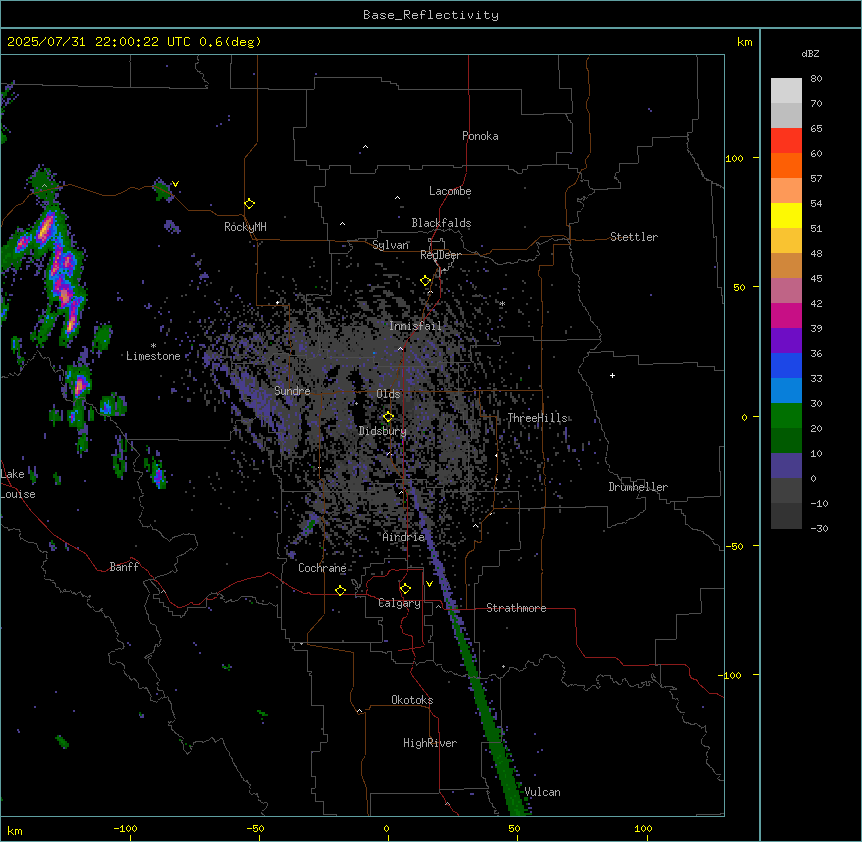Click the Sylvan label
Screen dimensions: 862x842
[390, 245]
